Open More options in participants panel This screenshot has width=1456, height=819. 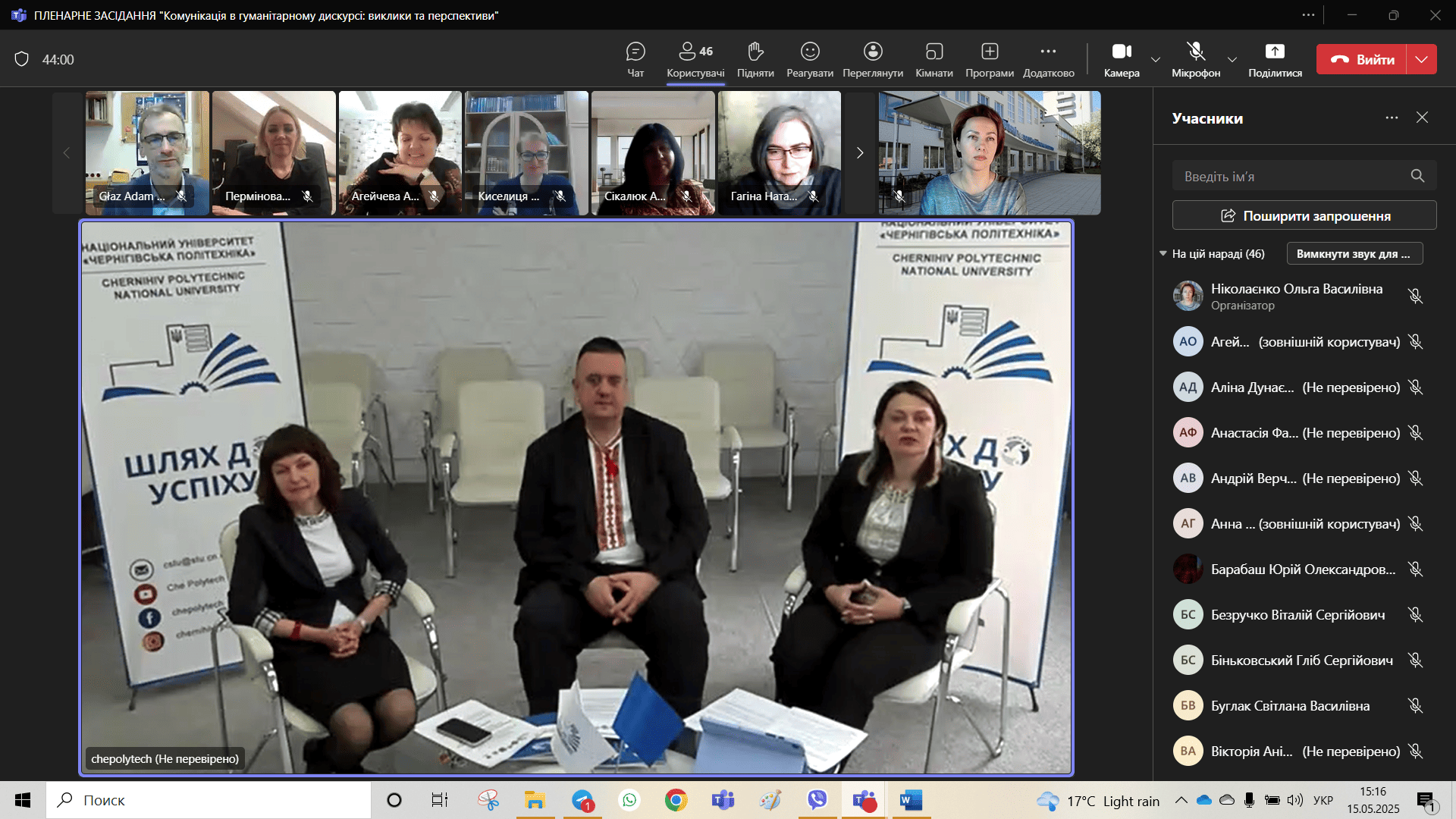pos(1392,118)
